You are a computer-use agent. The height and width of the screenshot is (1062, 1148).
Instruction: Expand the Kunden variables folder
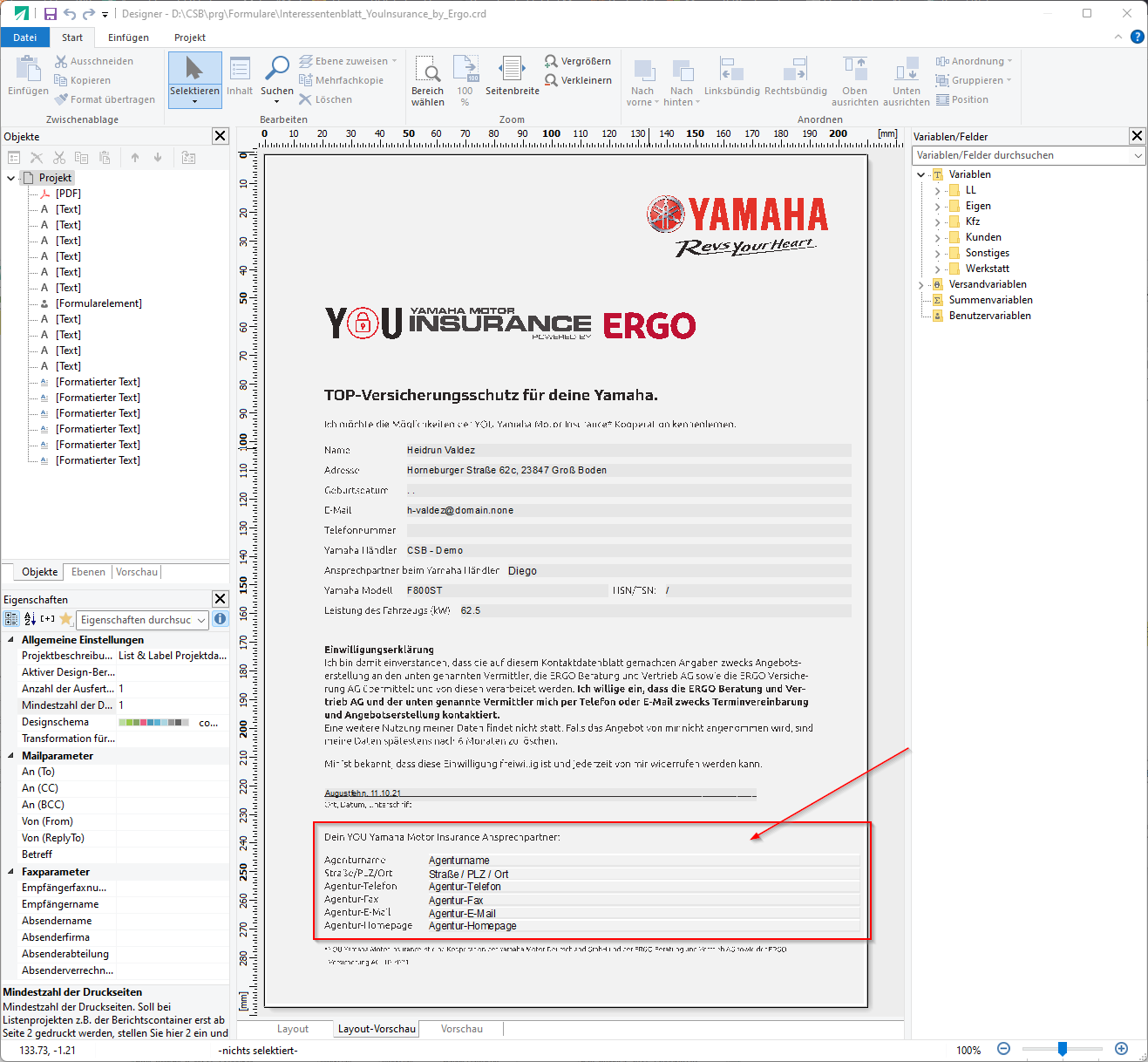pos(937,237)
